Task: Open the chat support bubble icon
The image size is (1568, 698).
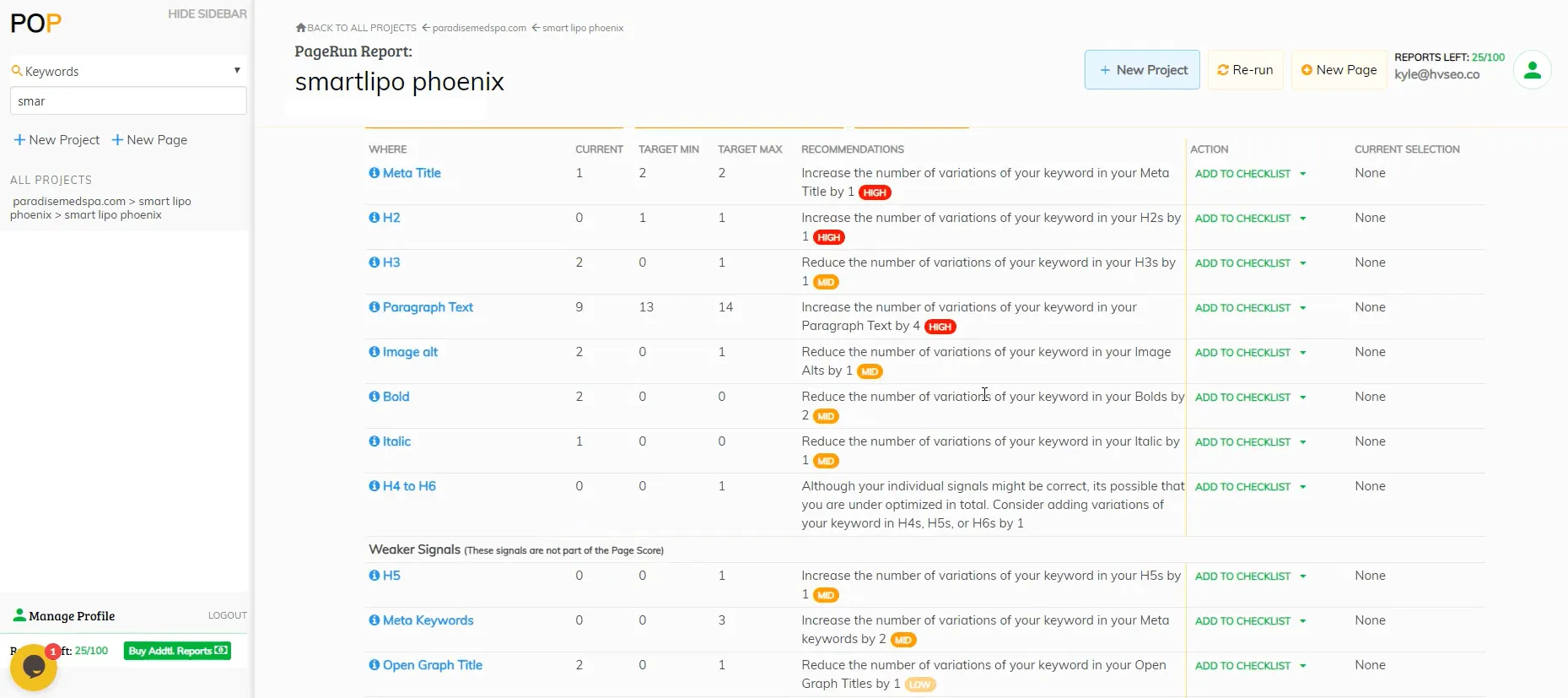Action: tap(34, 667)
